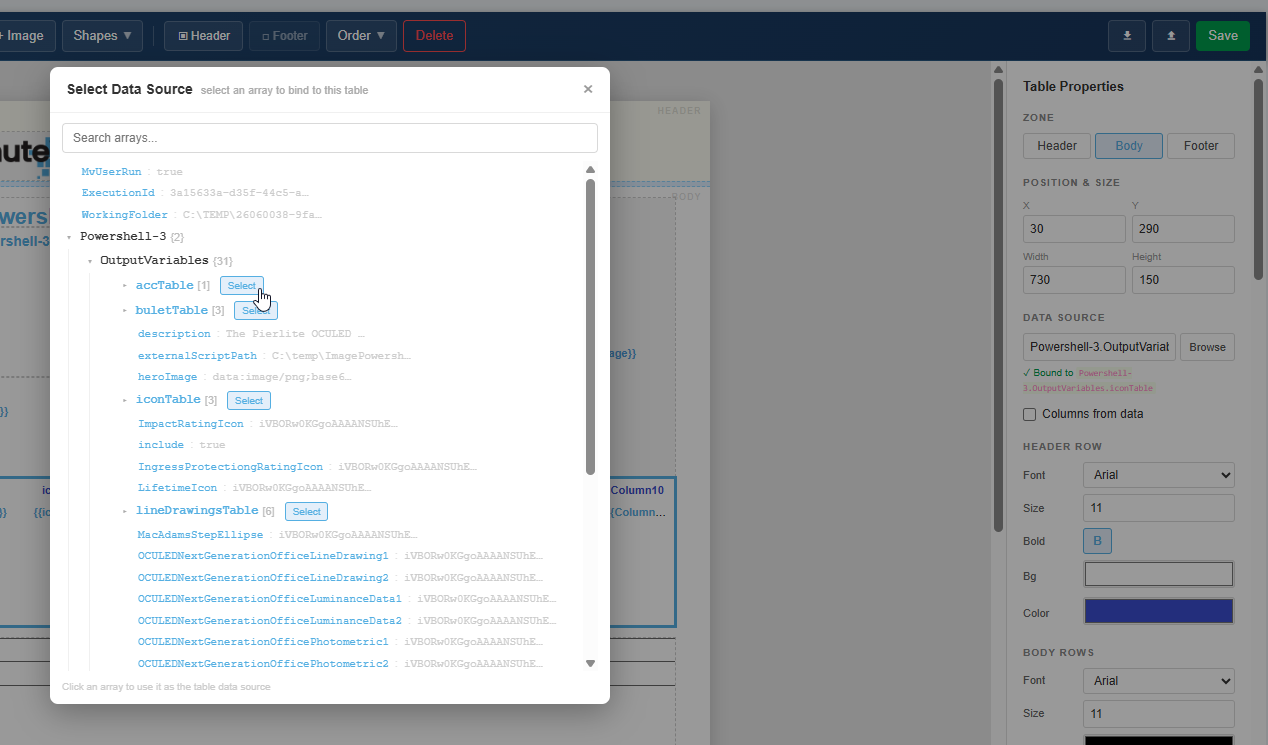Click the tree scrollbar down arrow
The height and width of the screenshot is (745, 1268).
pos(590,663)
